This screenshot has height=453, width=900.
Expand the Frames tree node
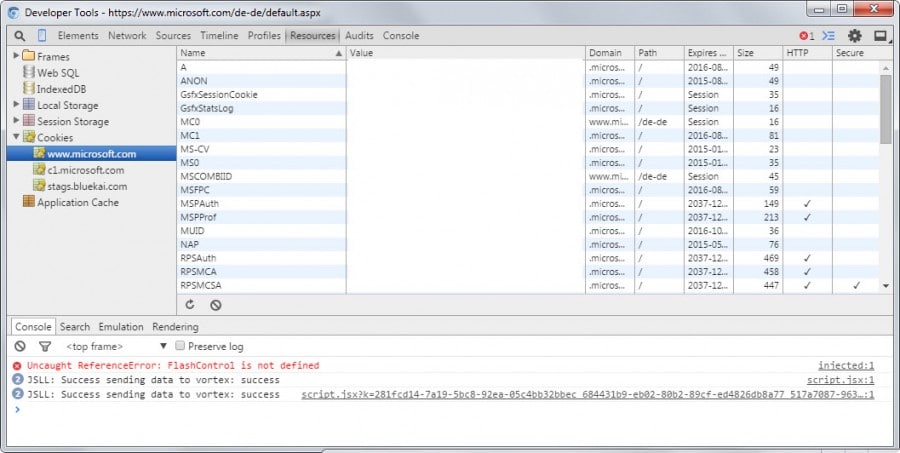coord(16,56)
